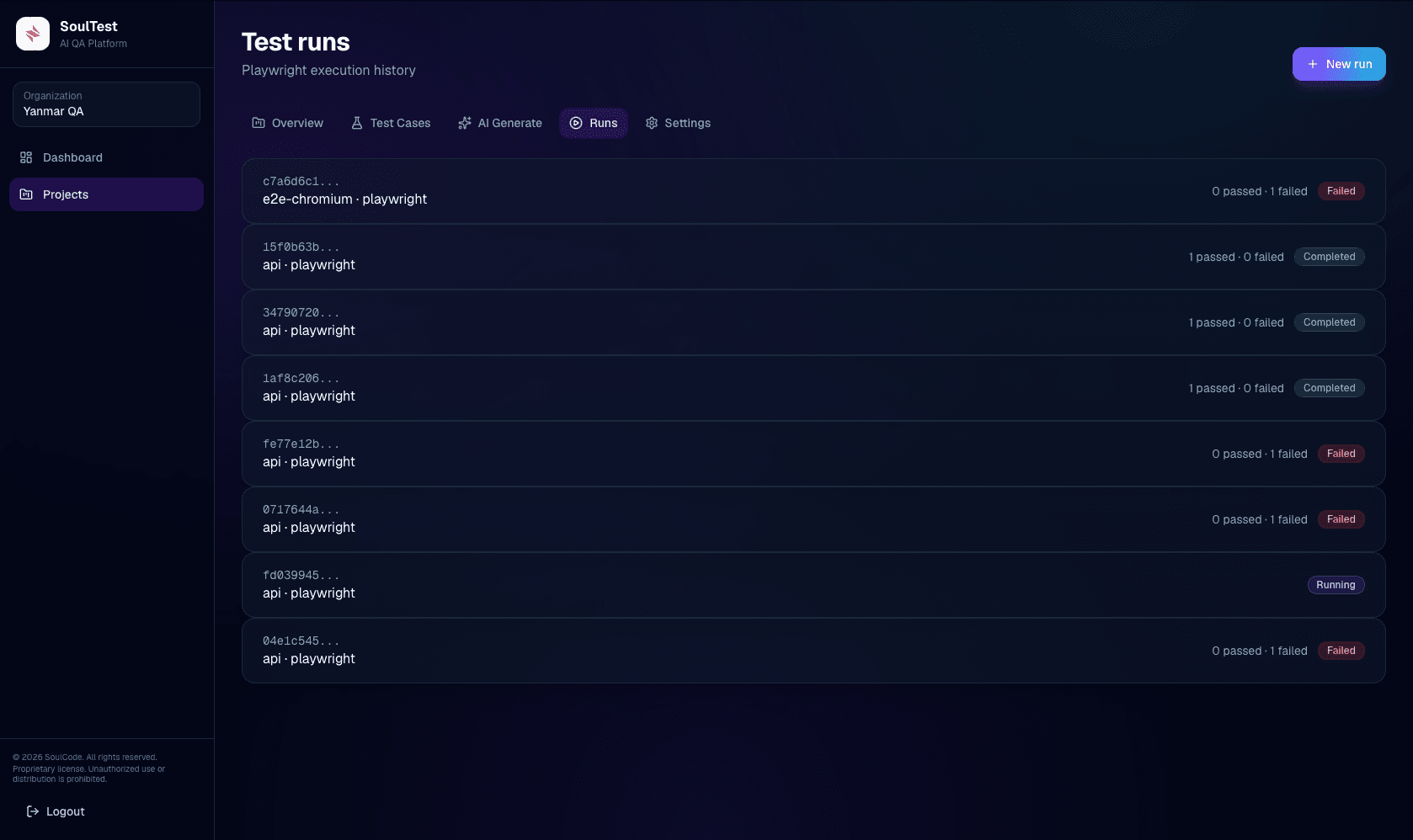This screenshot has height=840, width=1413.
Task: Click the AI Generate sparkle icon
Action: 465,123
